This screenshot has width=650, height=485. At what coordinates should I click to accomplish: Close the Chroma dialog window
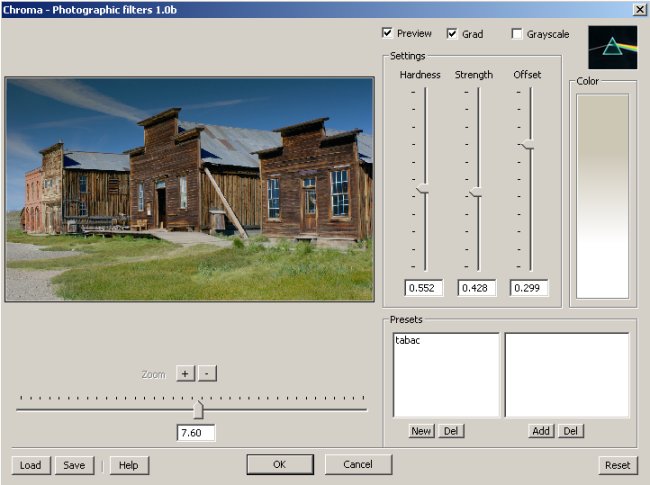640,9
